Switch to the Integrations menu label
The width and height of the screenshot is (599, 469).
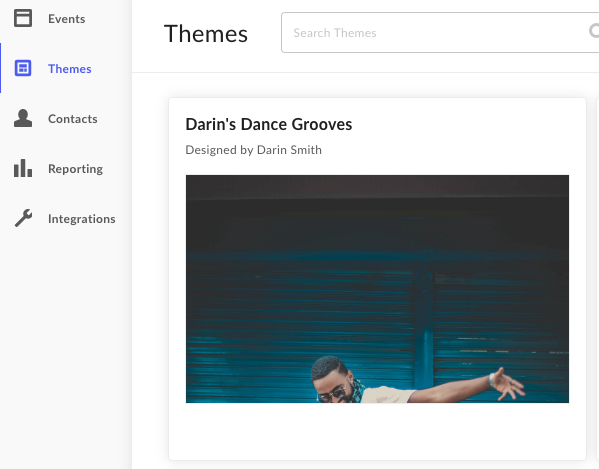tap(82, 219)
